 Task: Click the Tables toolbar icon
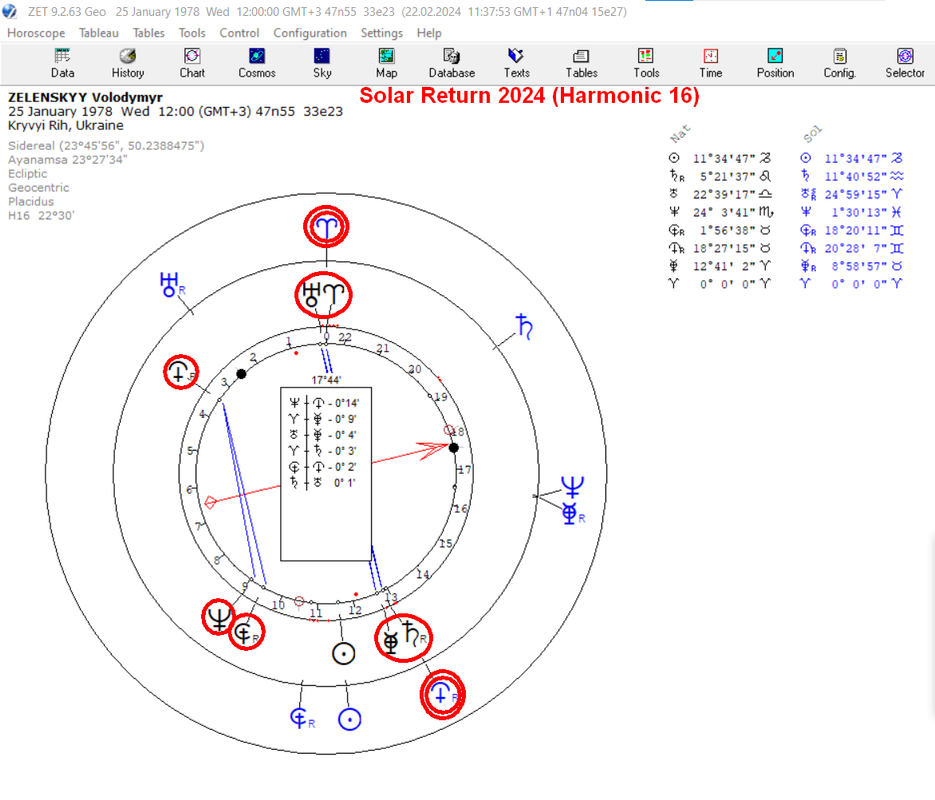coord(581,64)
